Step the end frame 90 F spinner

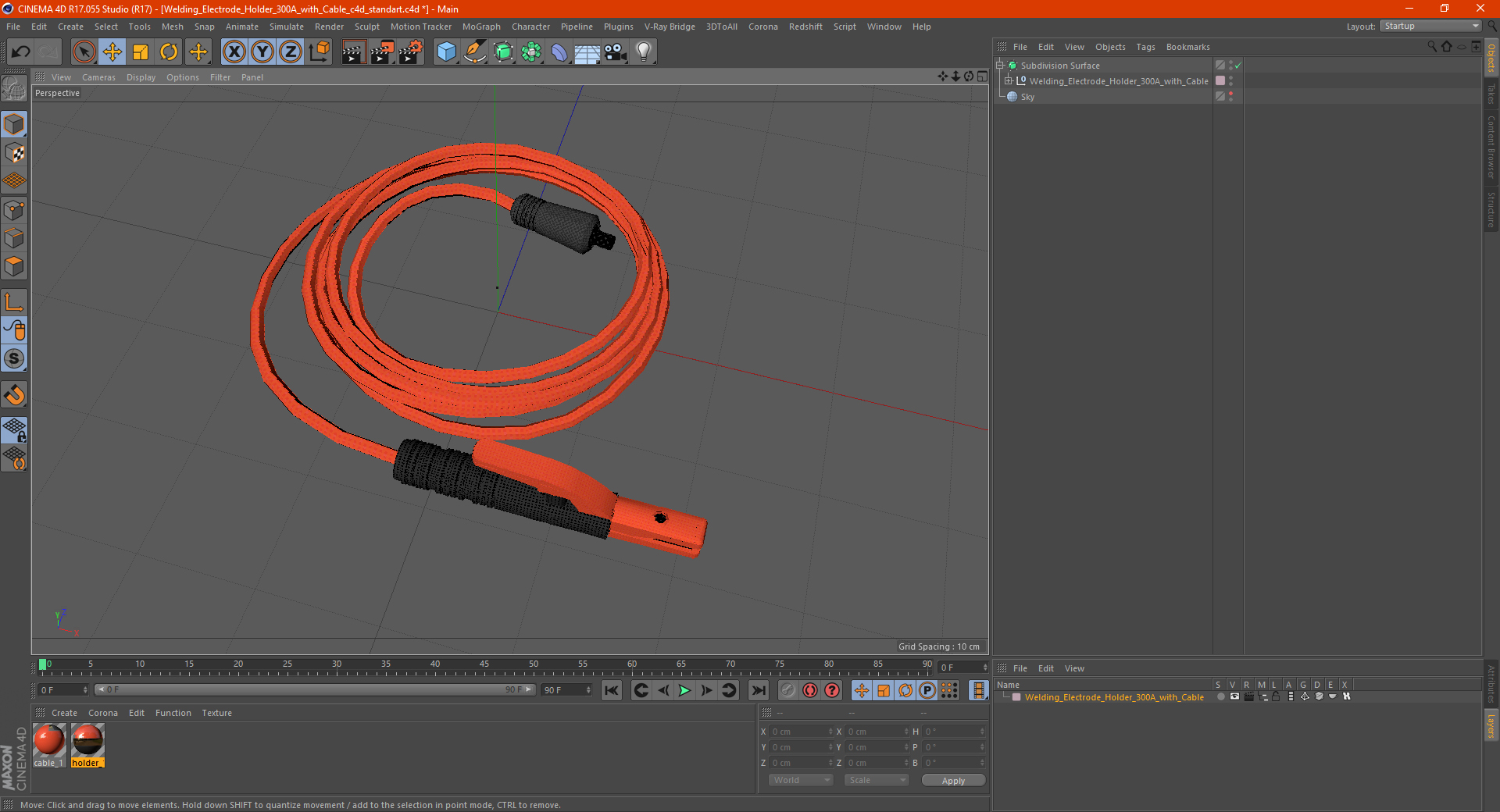click(588, 690)
